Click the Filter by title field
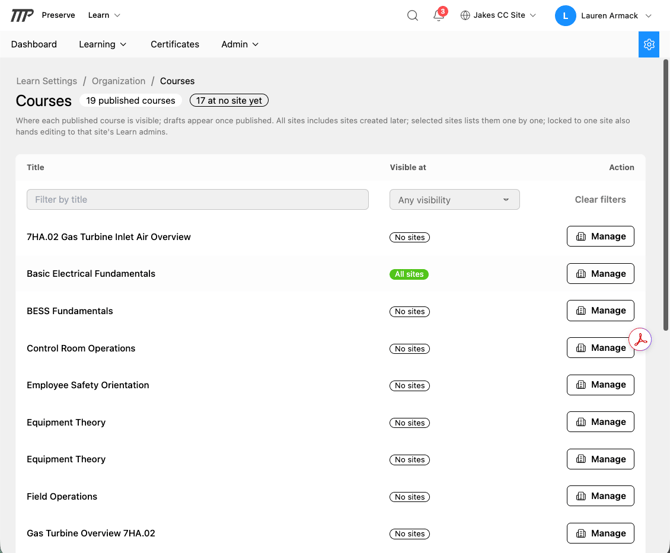 (x=197, y=200)
